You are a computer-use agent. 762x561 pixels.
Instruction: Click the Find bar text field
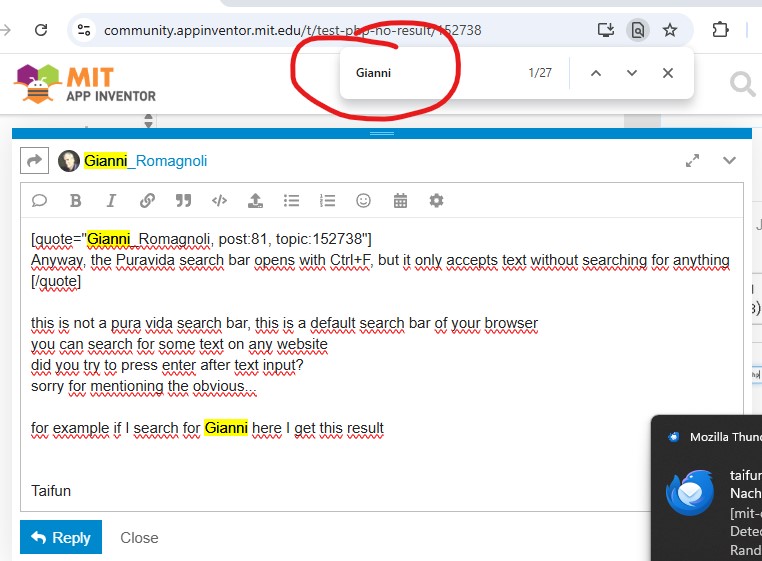[430, 73]
